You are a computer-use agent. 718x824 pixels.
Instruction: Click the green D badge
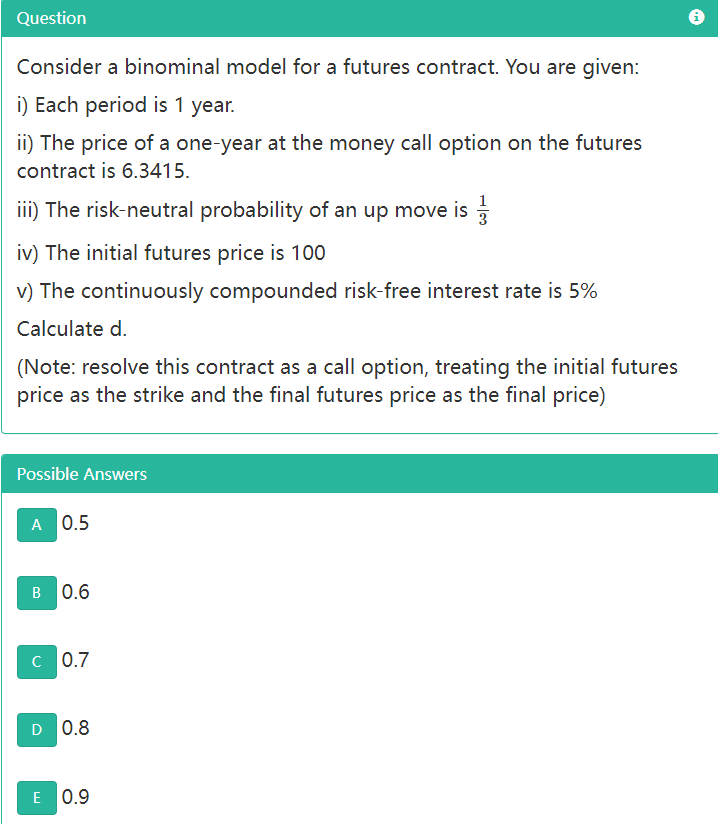click(36, 730)
